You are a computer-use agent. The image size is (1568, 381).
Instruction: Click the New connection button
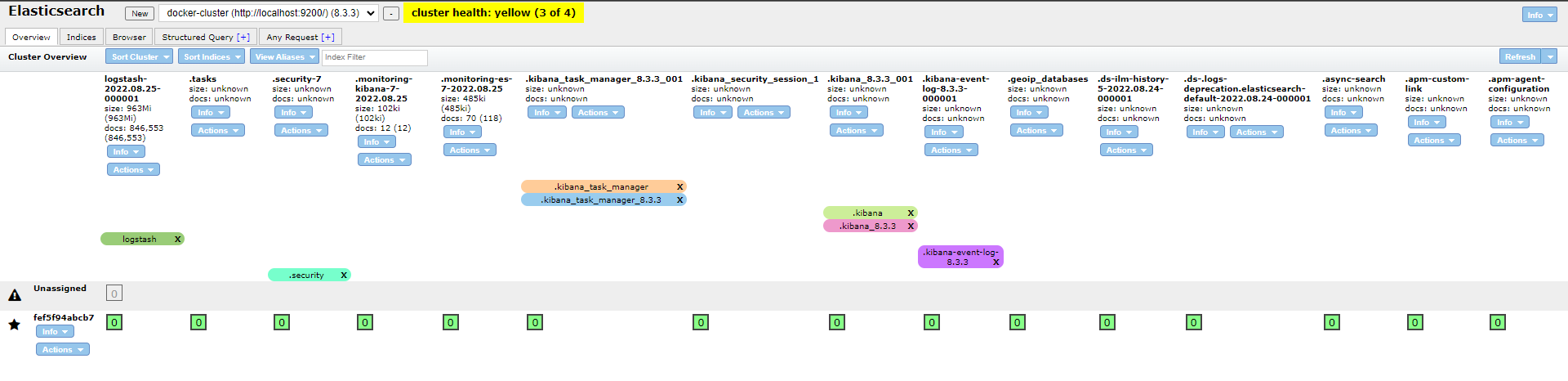(140, 13)
